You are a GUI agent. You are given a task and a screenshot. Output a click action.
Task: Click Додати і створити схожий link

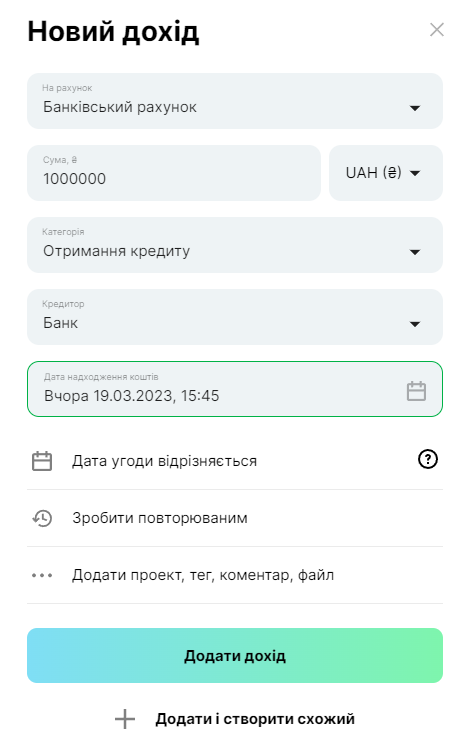point(255,719)
